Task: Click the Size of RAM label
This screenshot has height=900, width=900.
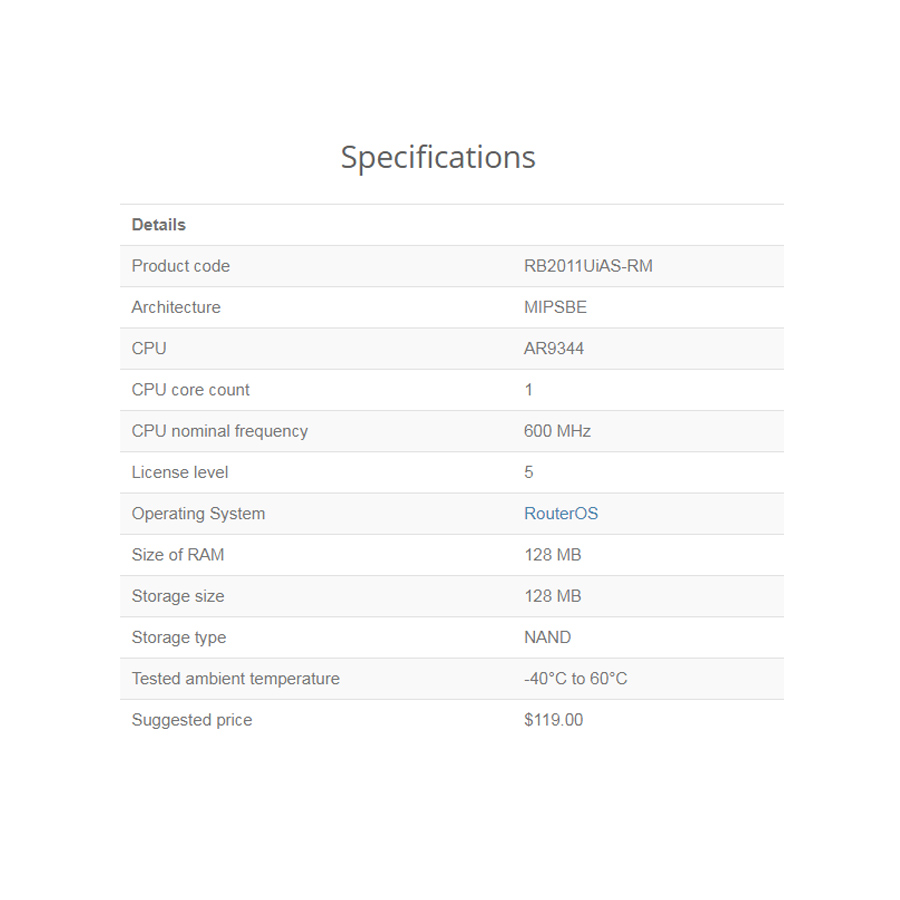Action: (178, 555)
